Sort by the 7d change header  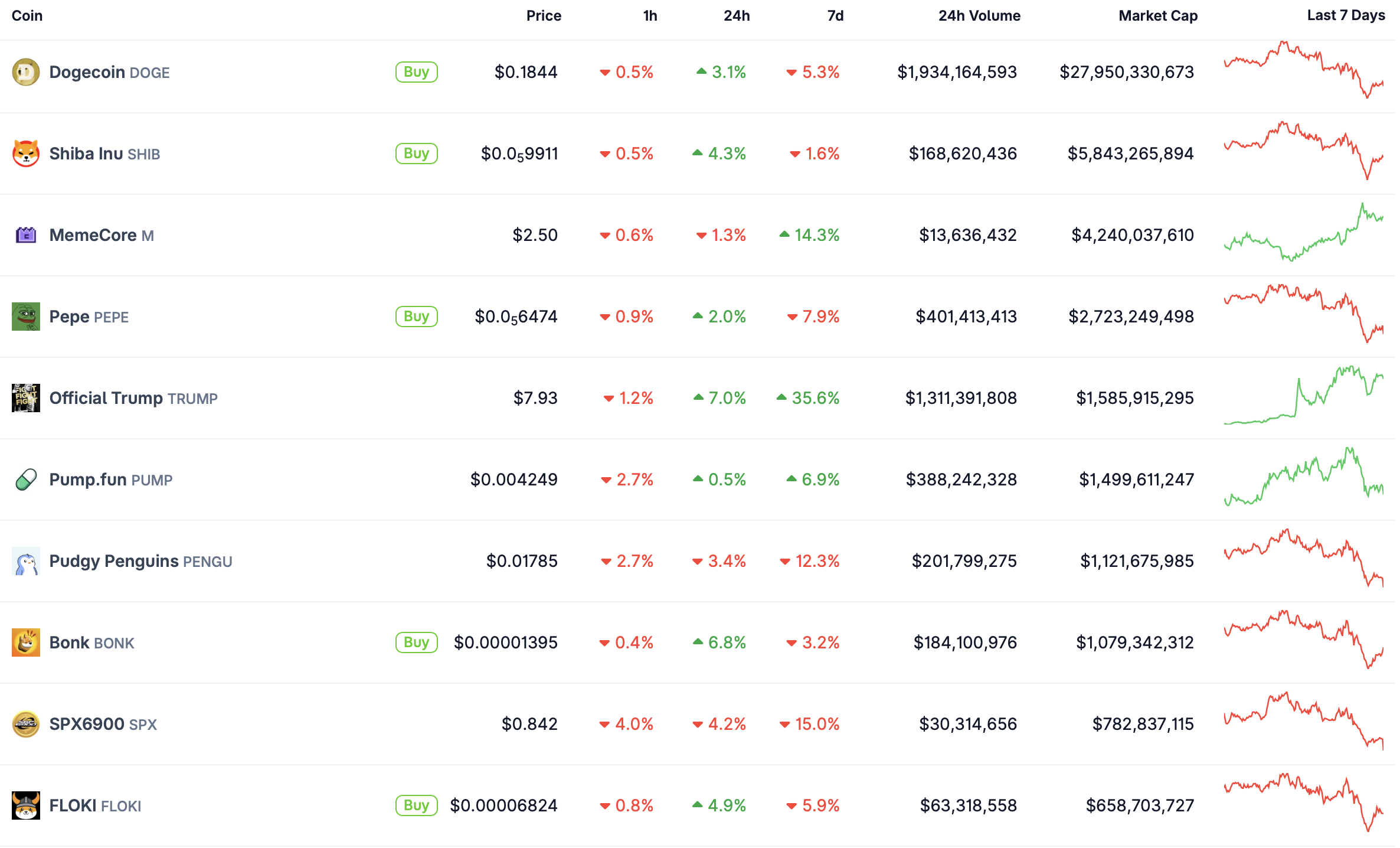coord(835,16)
